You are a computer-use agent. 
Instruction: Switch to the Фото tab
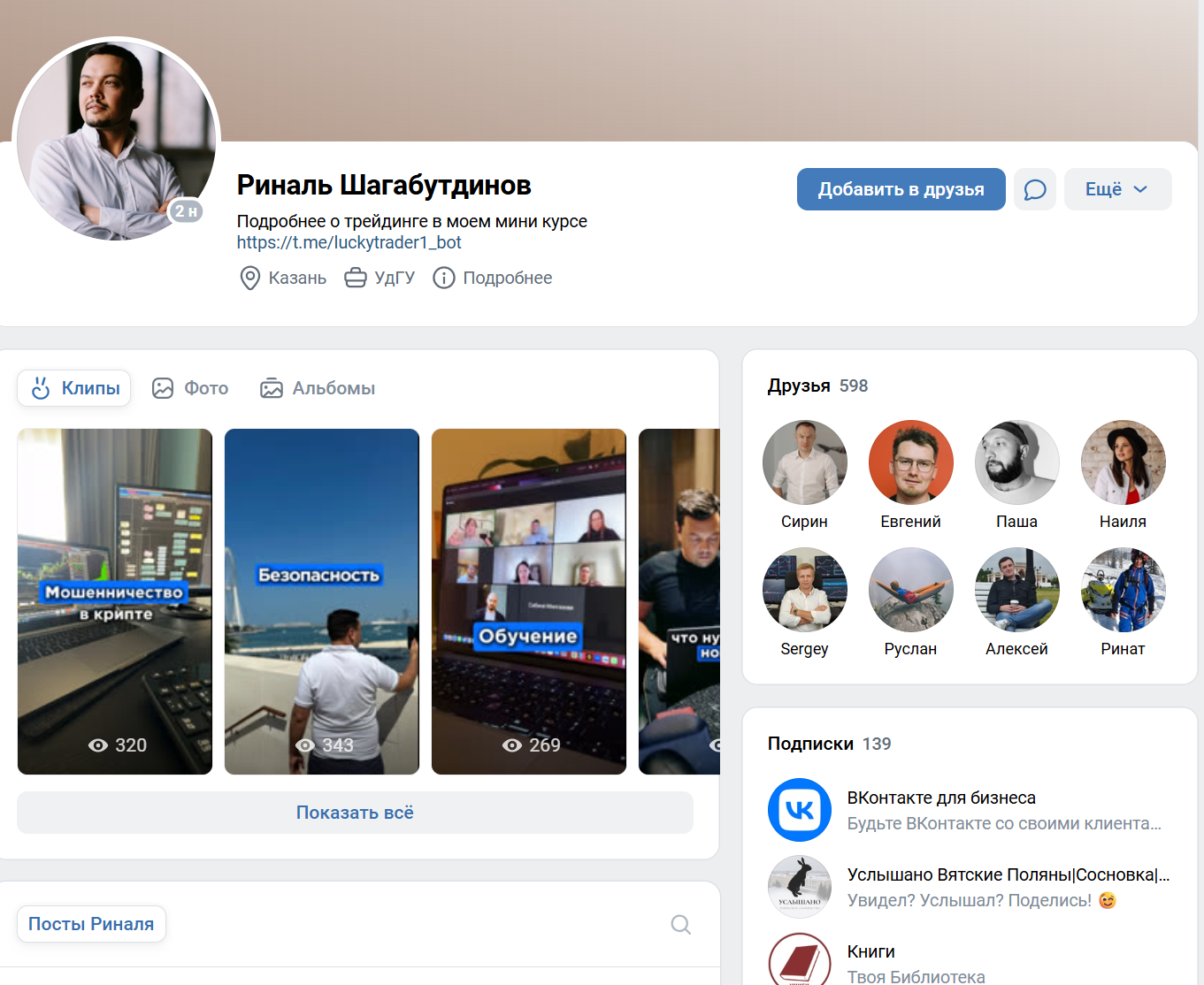click(x=190, y=388)
